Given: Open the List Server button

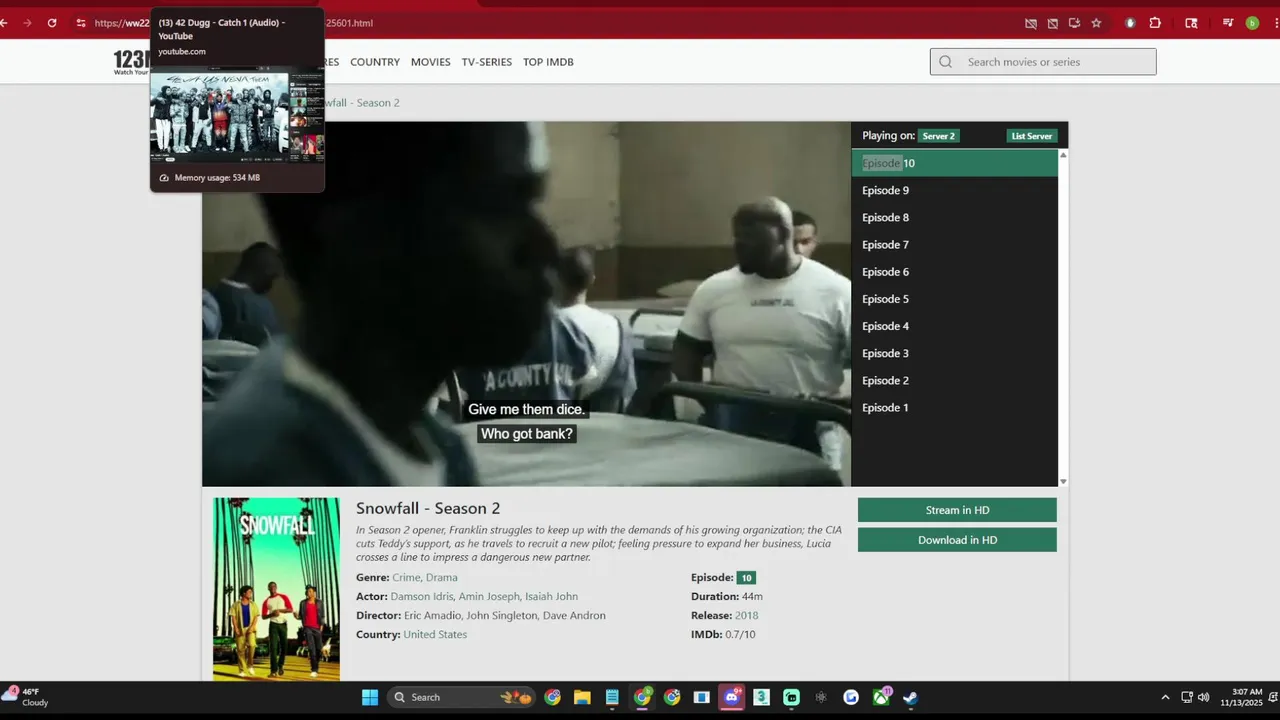Looking at the screenshot, I should [1031, 136].
